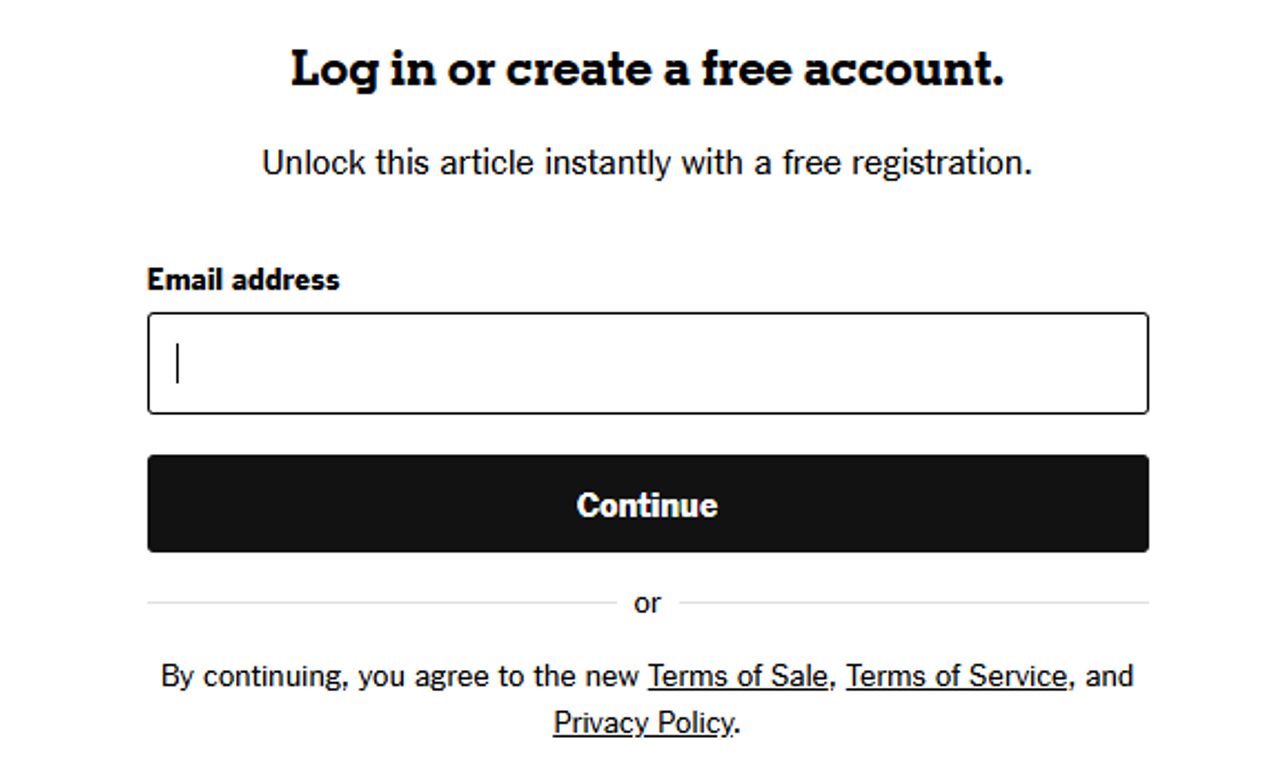Click the divider line left of "or"
The image size is (1280, 770).
[x=380, y=603]
